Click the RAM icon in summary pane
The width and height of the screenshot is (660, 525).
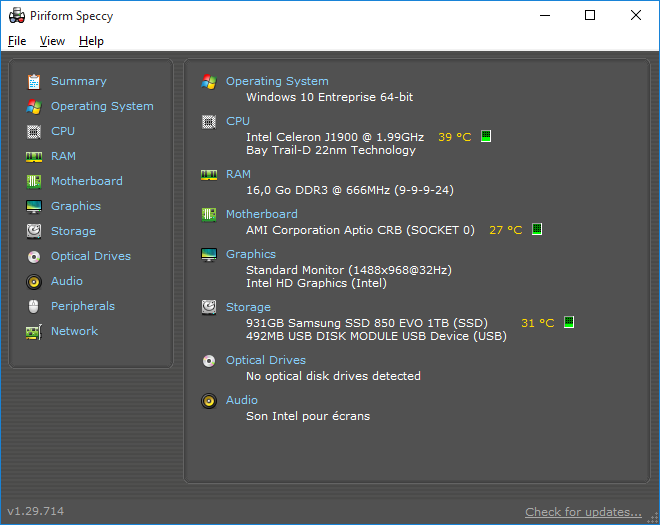coord(209,175)
